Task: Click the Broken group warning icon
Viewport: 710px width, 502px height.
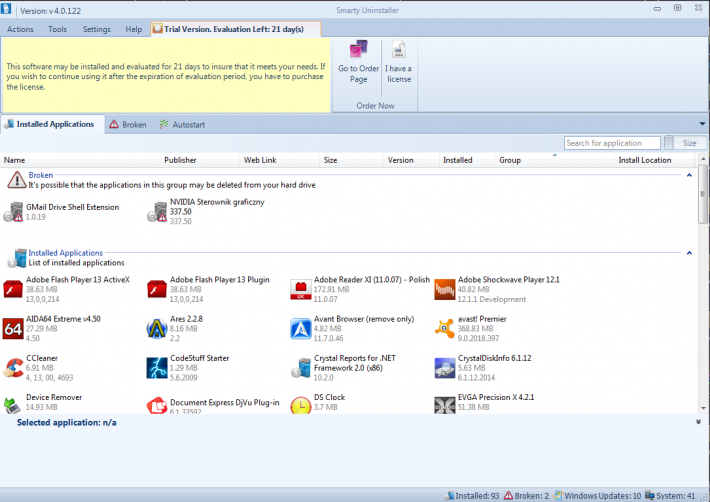Action: [x=17, y=180]
